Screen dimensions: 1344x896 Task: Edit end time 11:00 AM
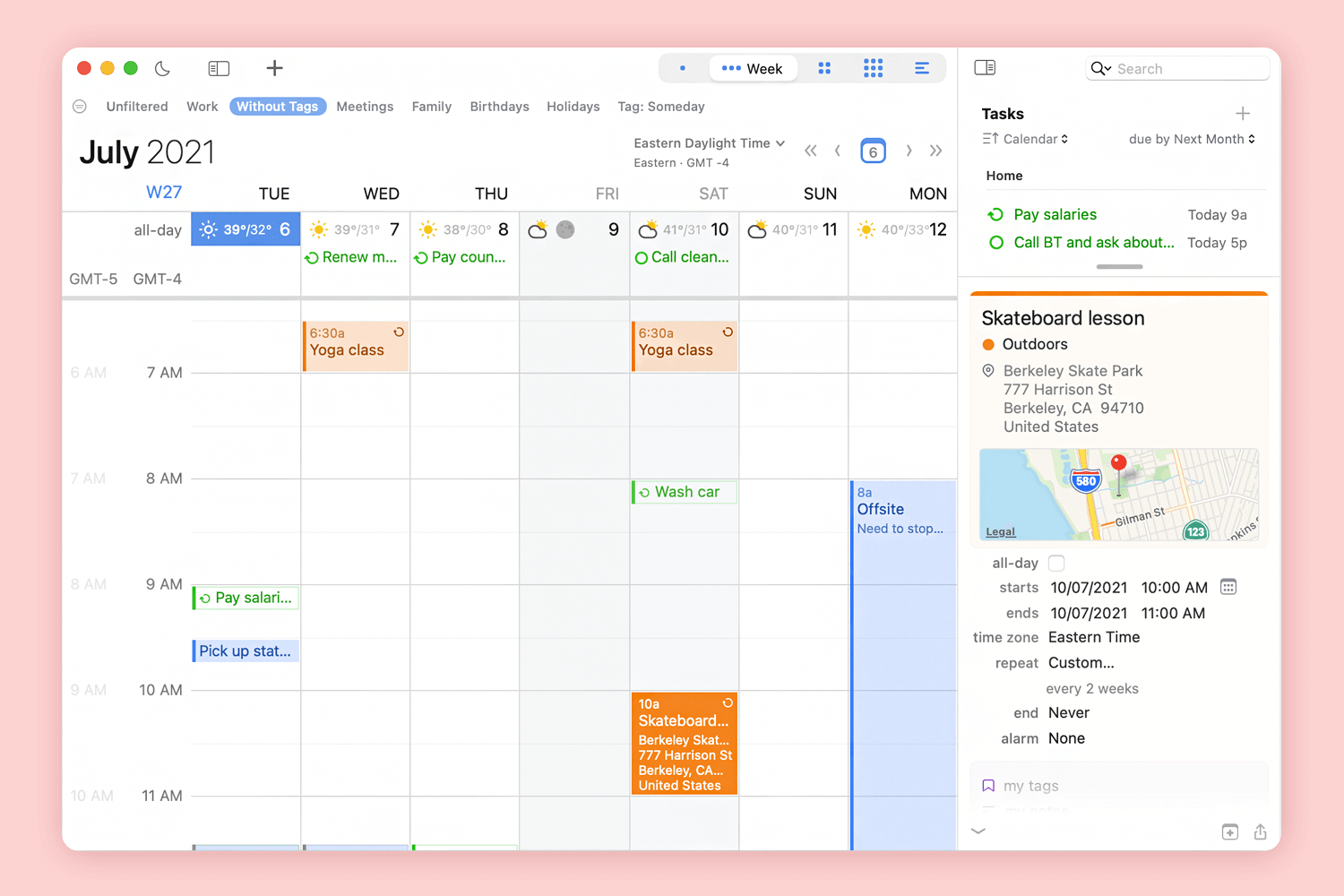1173,613
